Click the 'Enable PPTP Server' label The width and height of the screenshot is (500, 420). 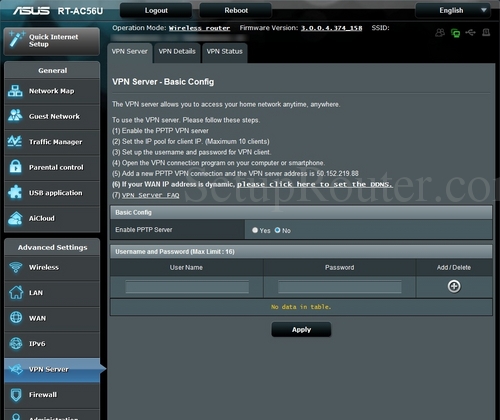pyautogui.click(x=144, y=230)
